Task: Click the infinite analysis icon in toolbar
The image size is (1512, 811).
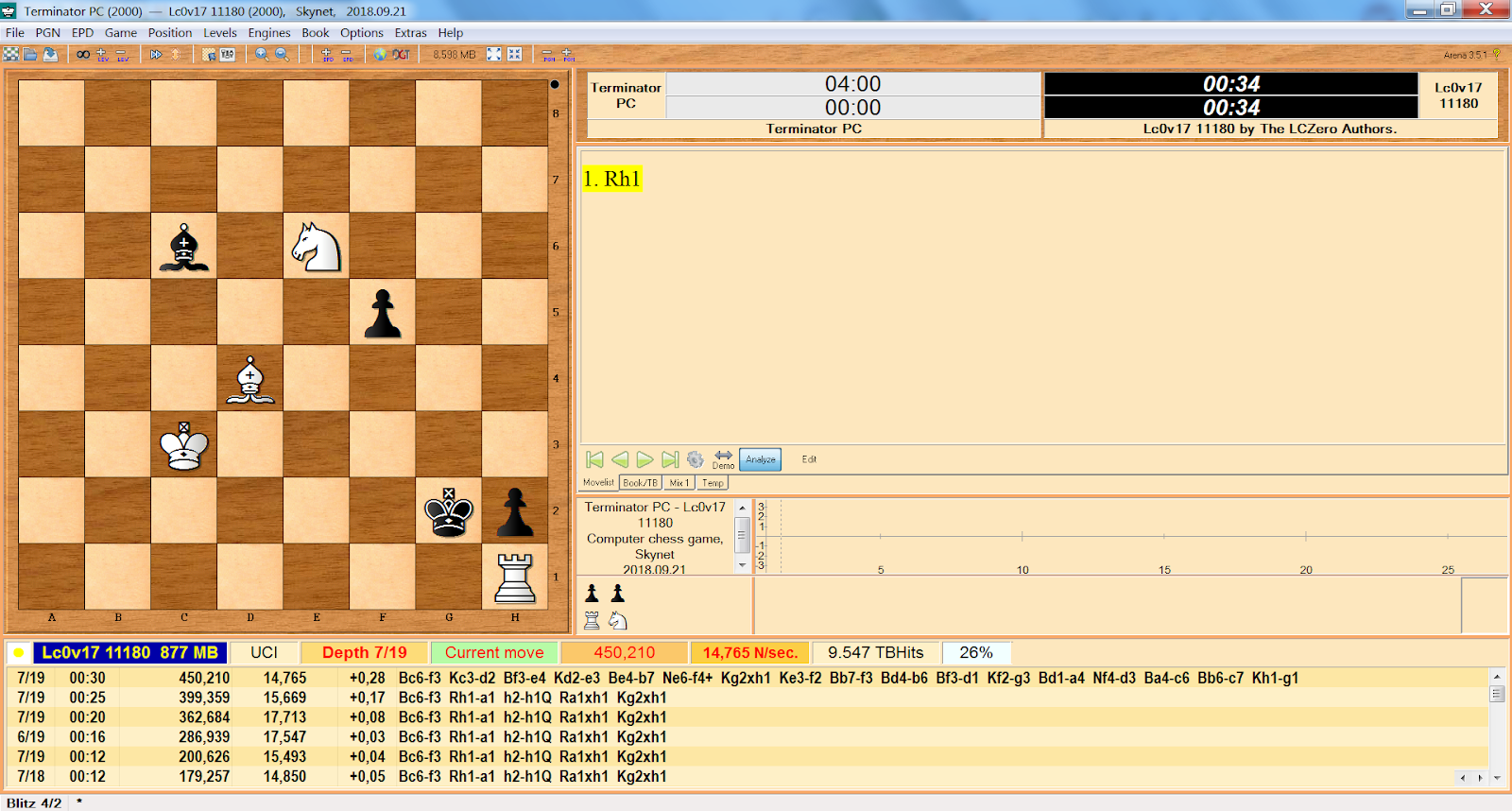Action: click(x=83, y=55)
